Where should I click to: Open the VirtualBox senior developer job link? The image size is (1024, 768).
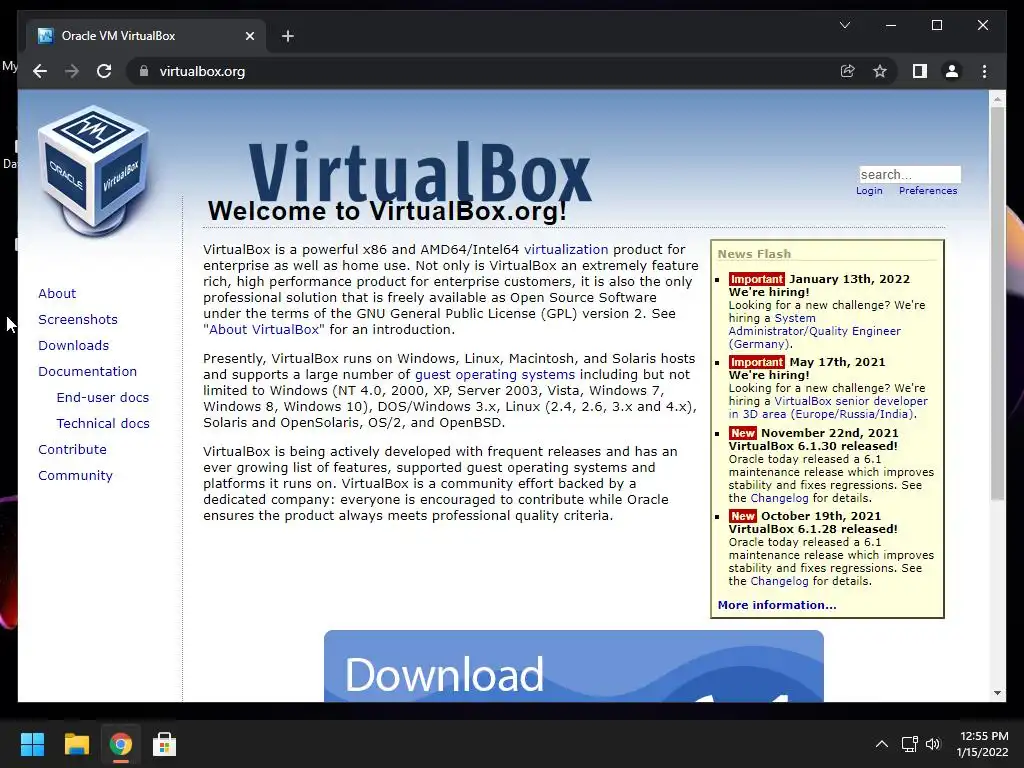click(828, 408)
